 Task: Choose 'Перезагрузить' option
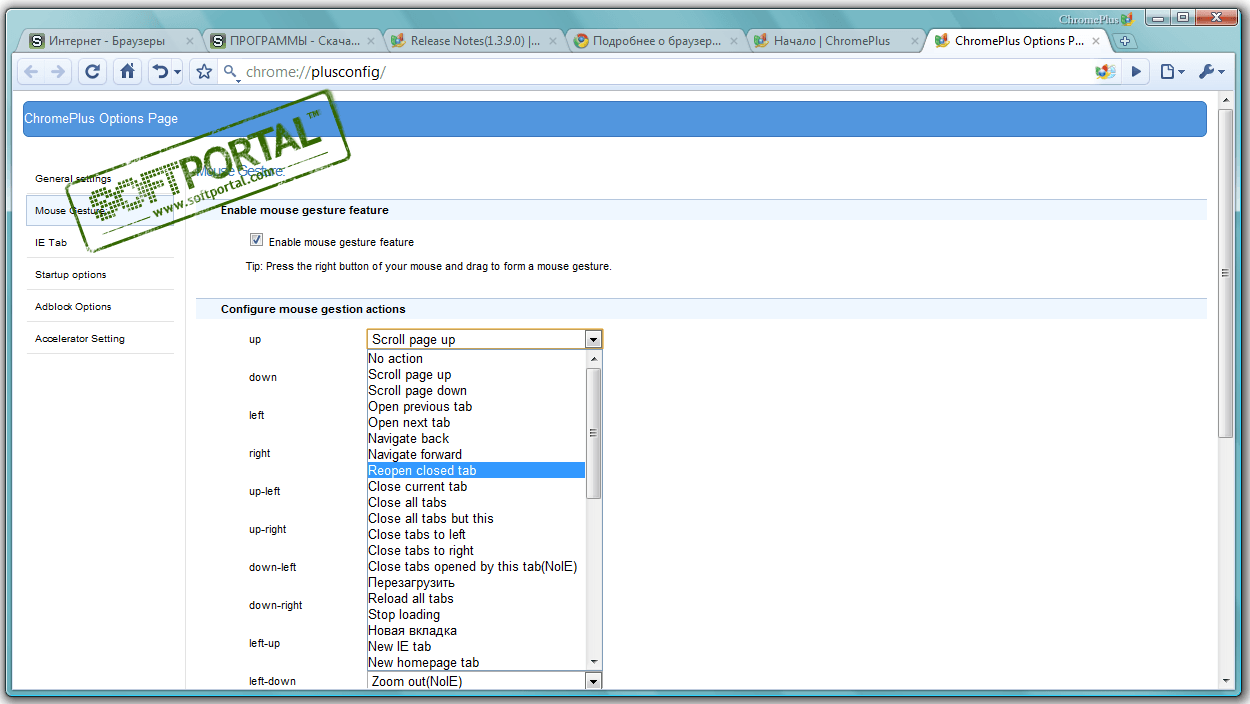476,582
